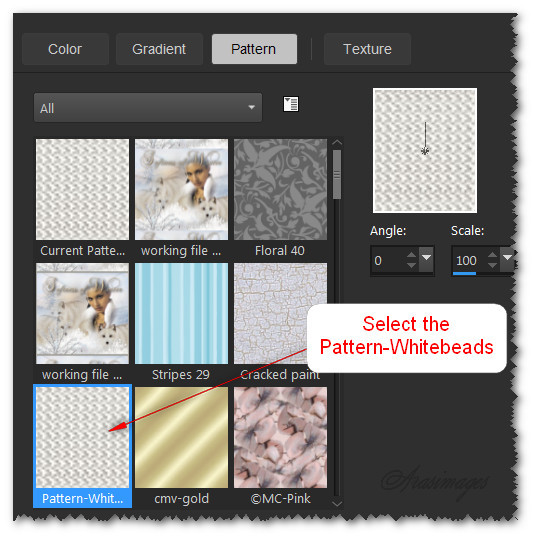Click the view options list icon
The width and height of the screenshot is (537, 540).
click(x=291, y=104)
